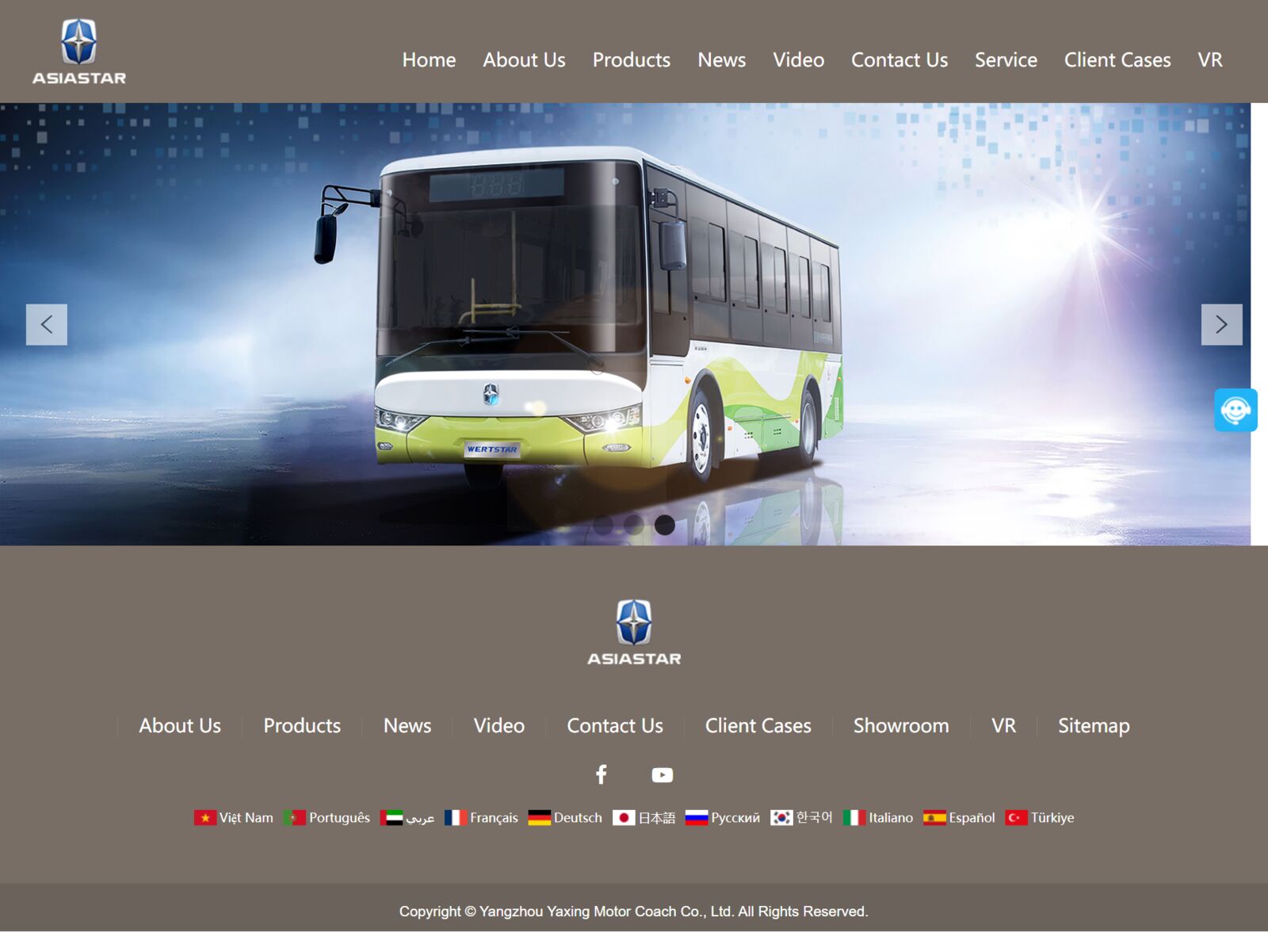The height and width of the screenshot is (952, 1268).
Task: Follow the footer Client Cases link
Action: click(758, 725)
